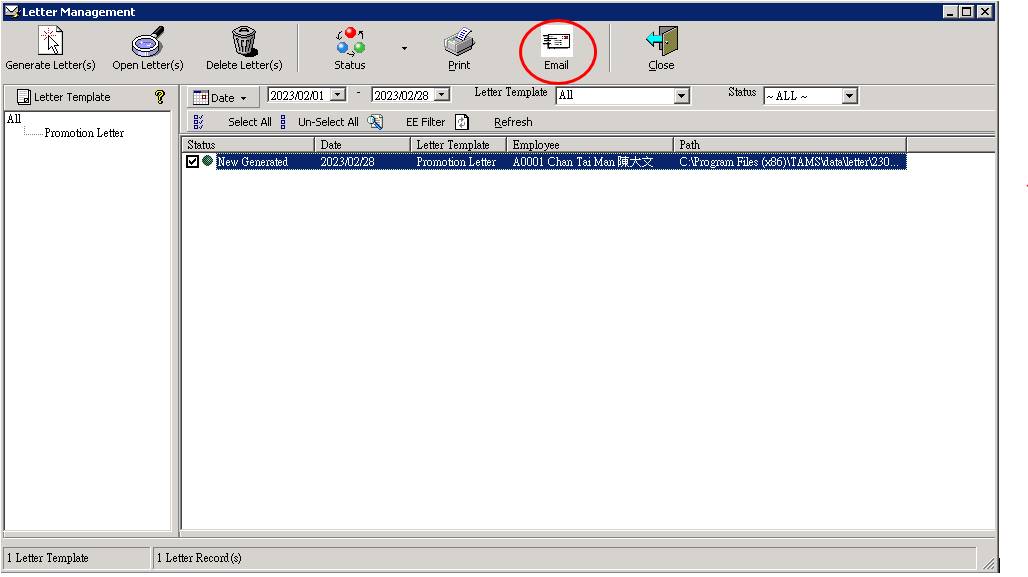The height and width of the screenshot is (577, 1028).
Task: Open letters with the magnifier icon
Action: coord(148,41)
